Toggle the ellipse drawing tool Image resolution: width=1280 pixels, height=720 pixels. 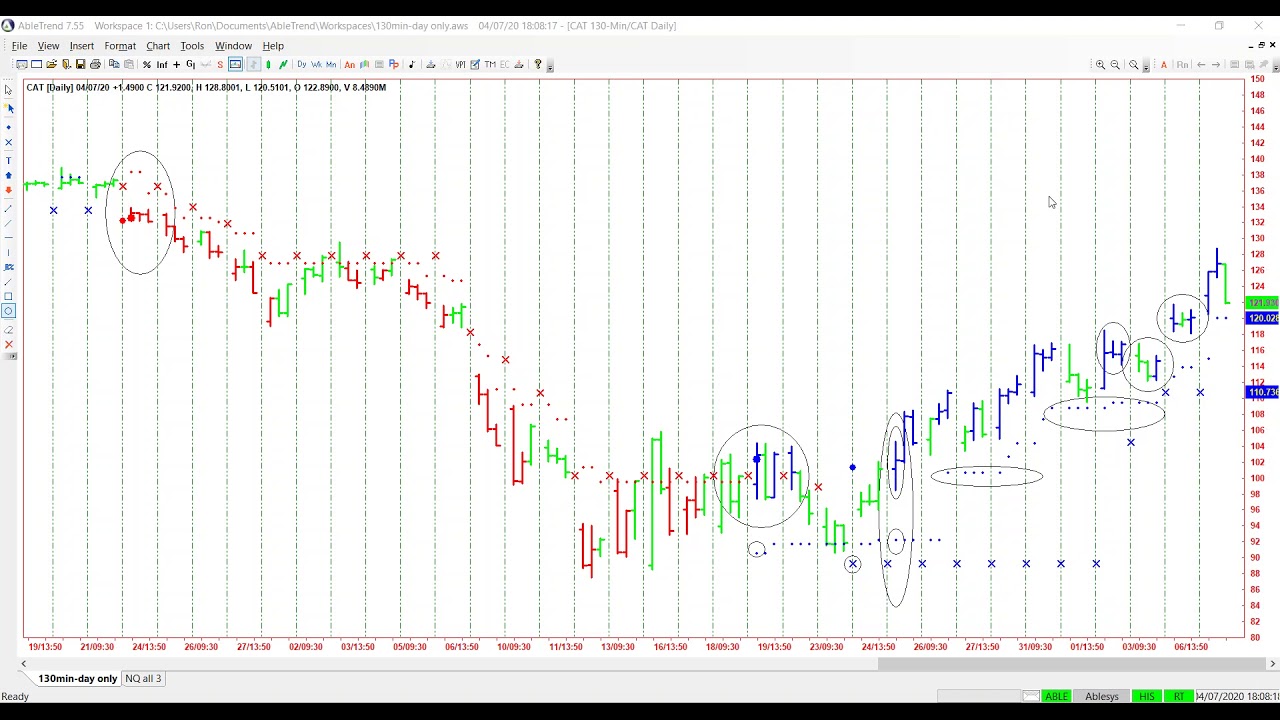[x=8, y=311]
